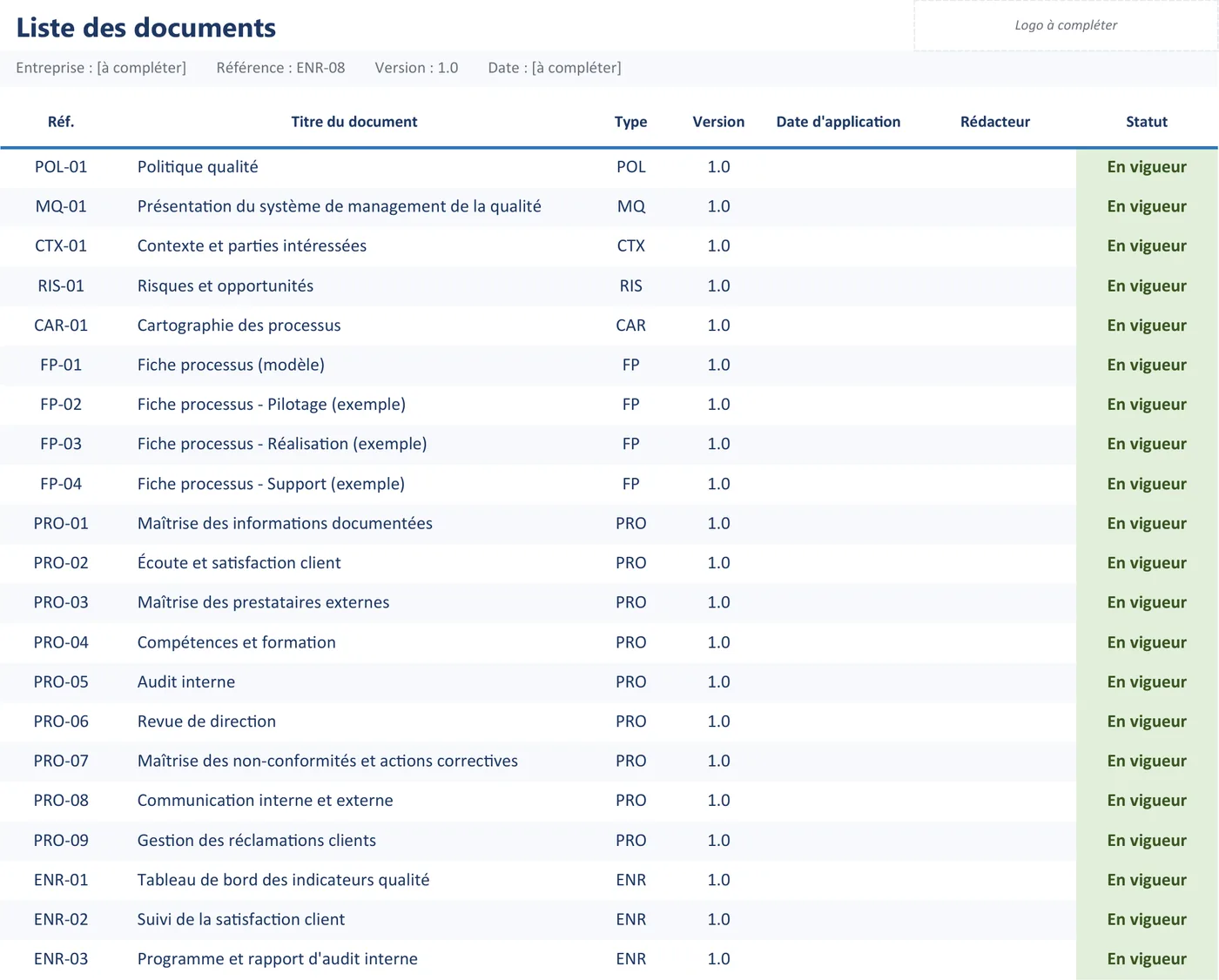1219x980 pixels.
Task: Select 'Fiche processus (modèle)' title
Action: coord(231,365)
